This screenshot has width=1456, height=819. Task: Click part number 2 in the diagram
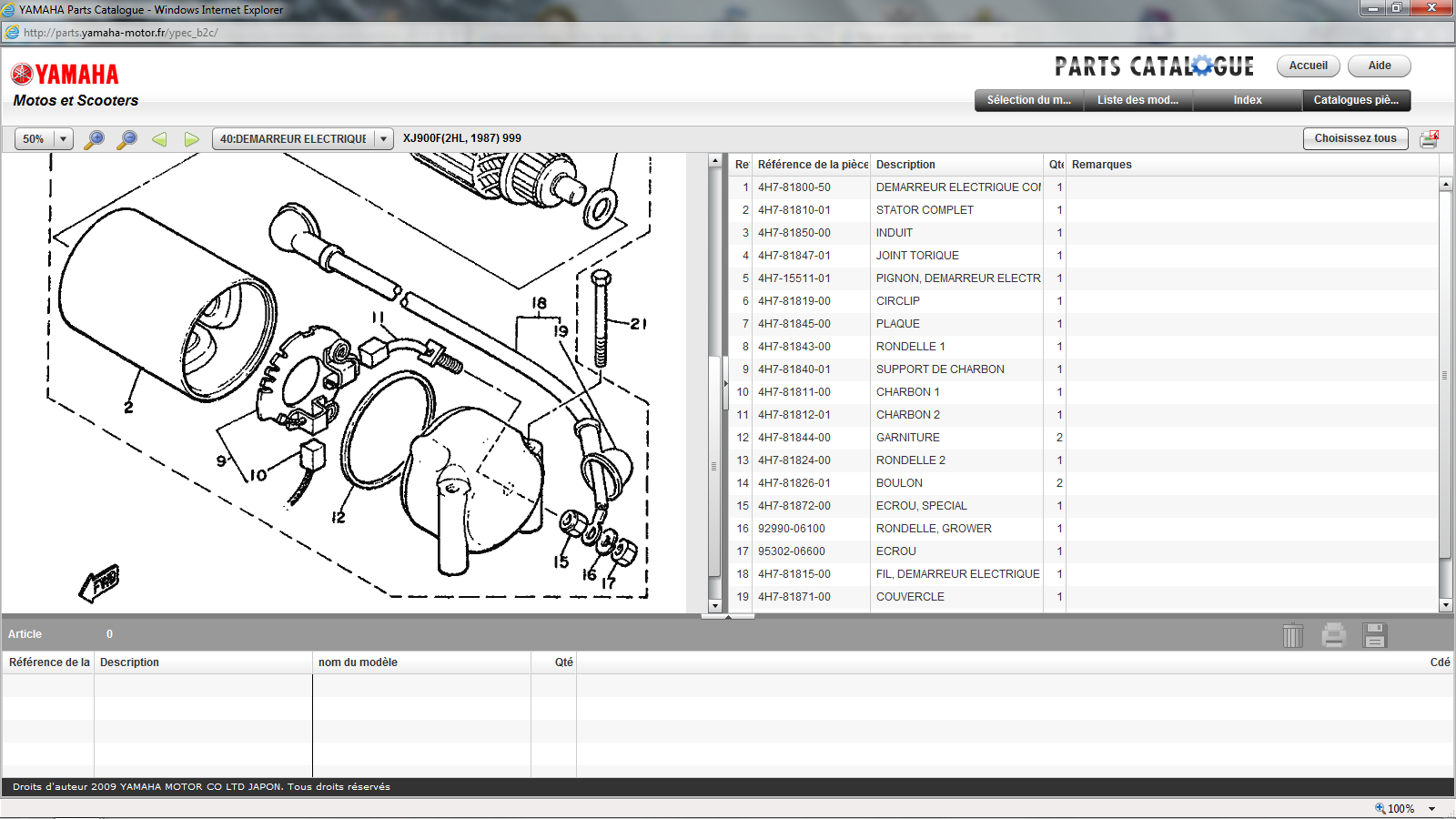tap(128, 408)
